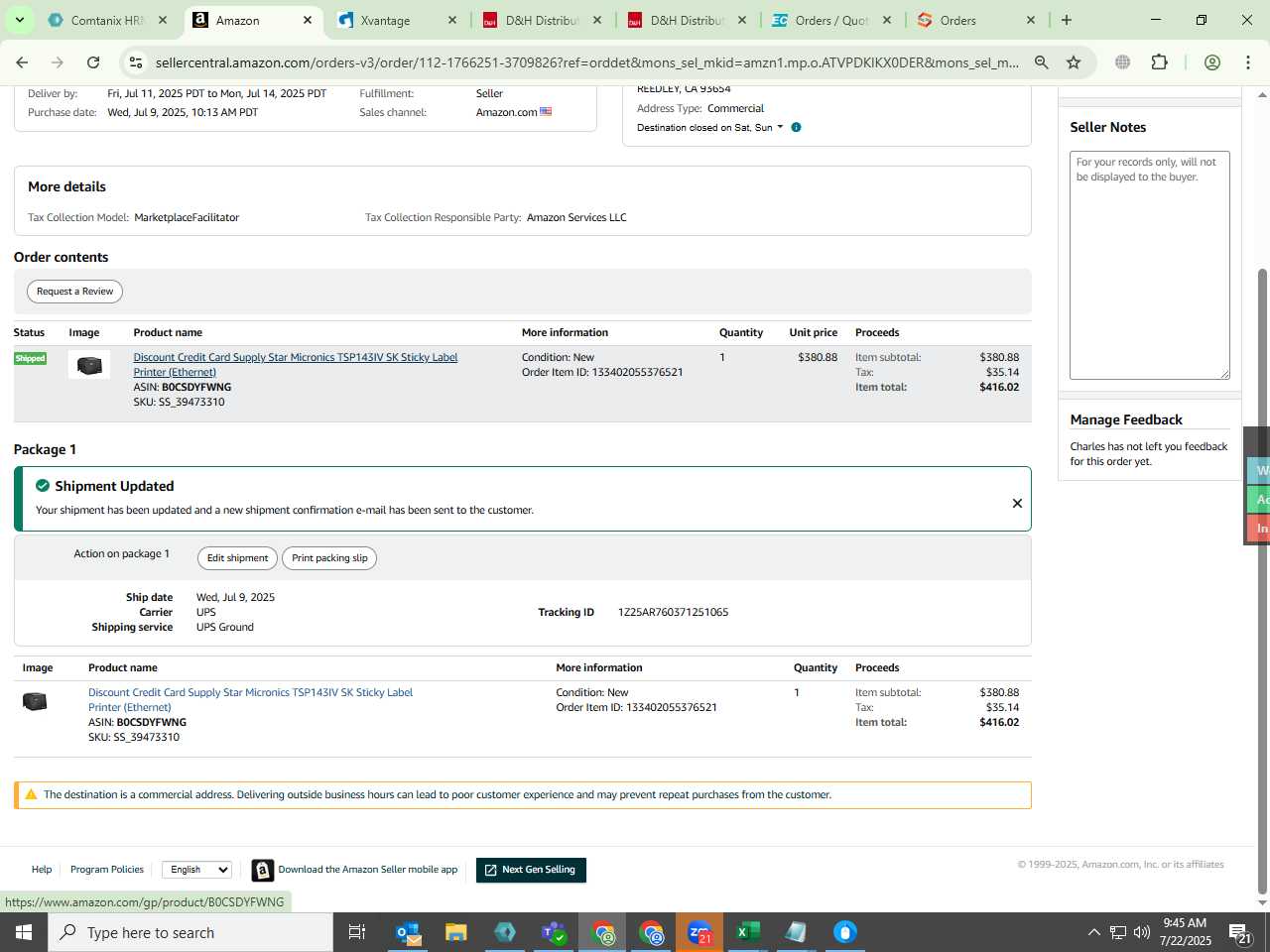Open the Extensions puzzle icon
Image resolution: width=1270 pixels, height=952 pixels.
pos(1159,62)
